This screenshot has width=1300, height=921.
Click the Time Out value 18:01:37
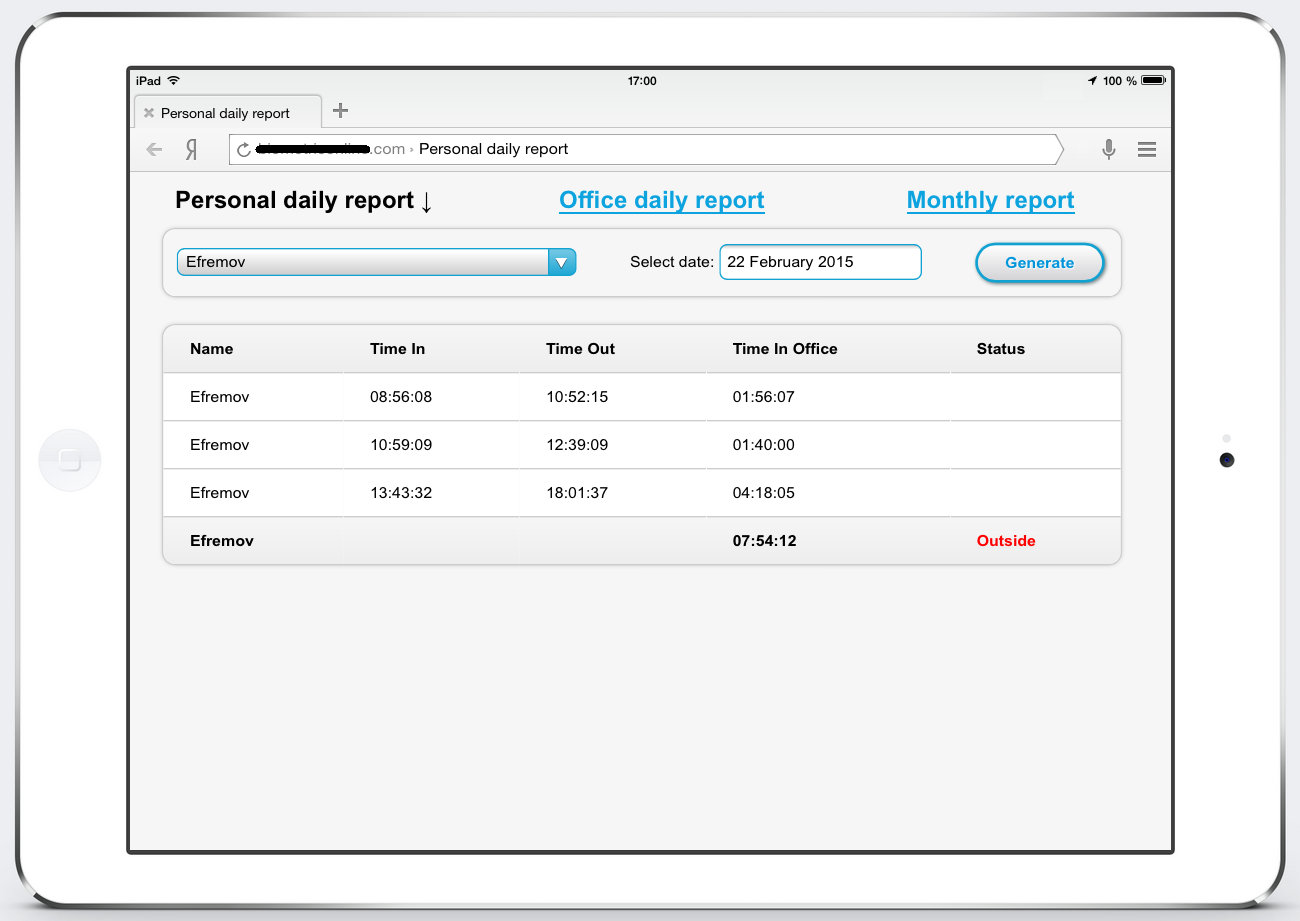pyautogui.click(x=577, y=493)
